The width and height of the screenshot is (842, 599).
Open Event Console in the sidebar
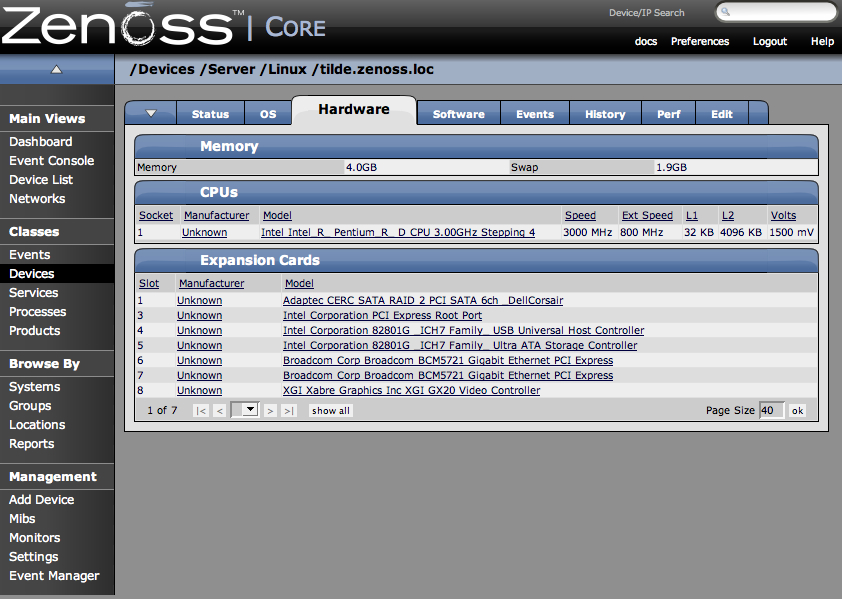click(x=52, y=161)
